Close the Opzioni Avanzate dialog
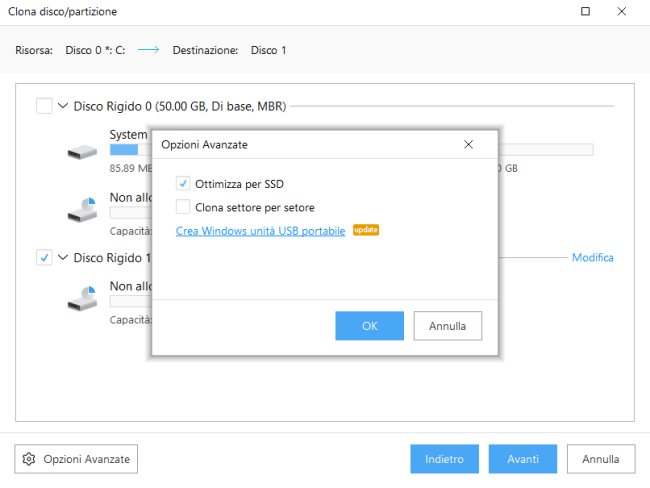The image size is (650, 488). [468, 144]
